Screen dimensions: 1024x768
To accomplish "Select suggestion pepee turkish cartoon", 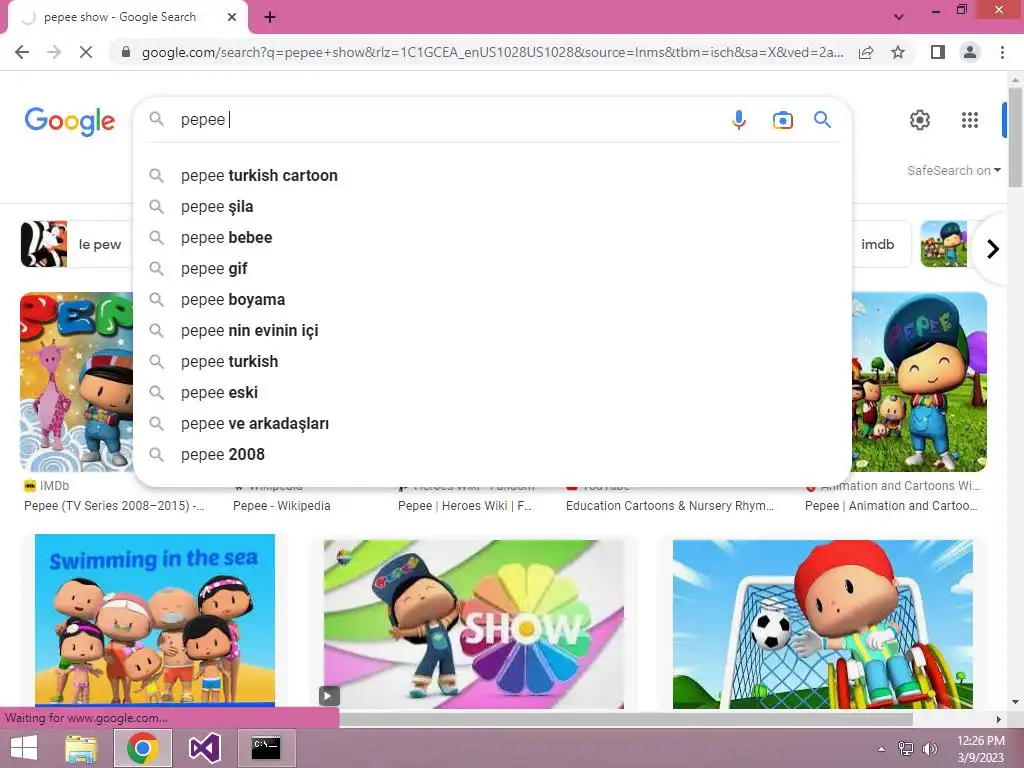I will (493, 176).
